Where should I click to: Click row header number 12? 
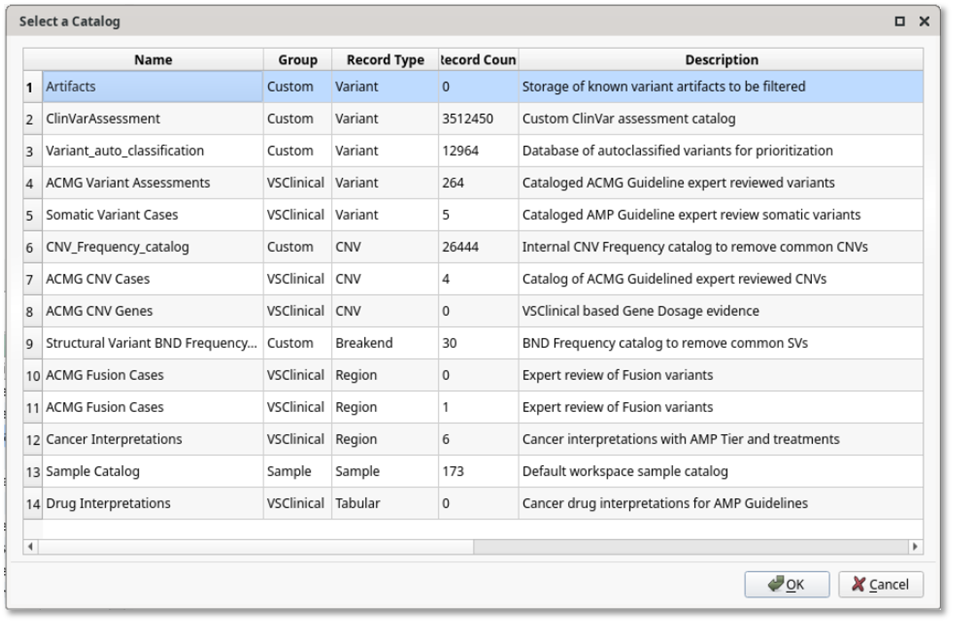[33, 439]
